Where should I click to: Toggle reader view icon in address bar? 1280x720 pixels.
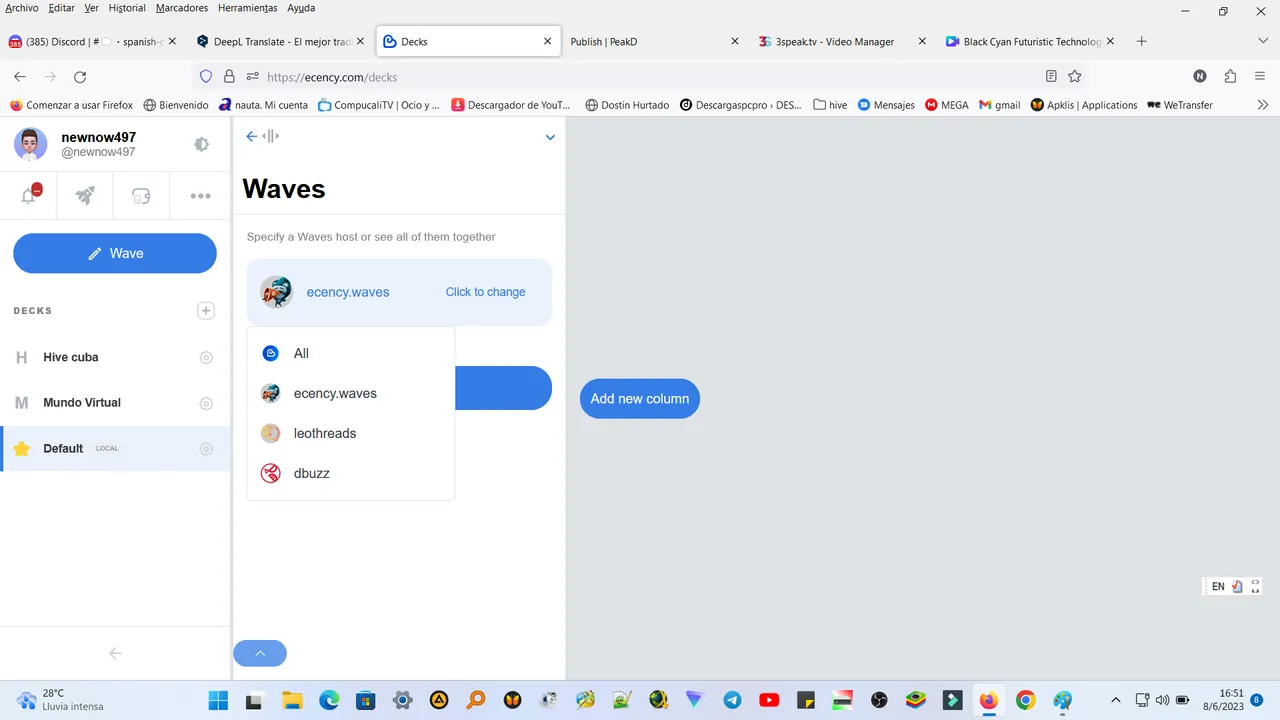point(1051,77)
